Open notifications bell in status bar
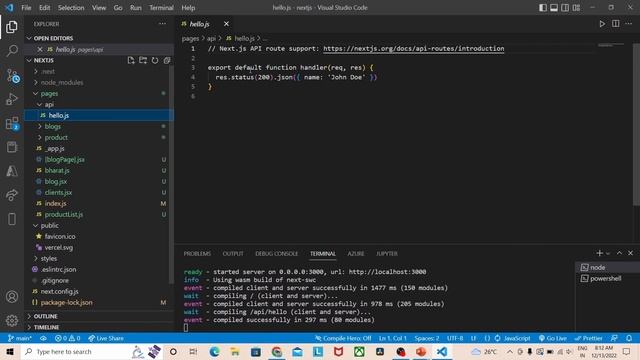This screenshot has width=640, height=360. point(629,338)
